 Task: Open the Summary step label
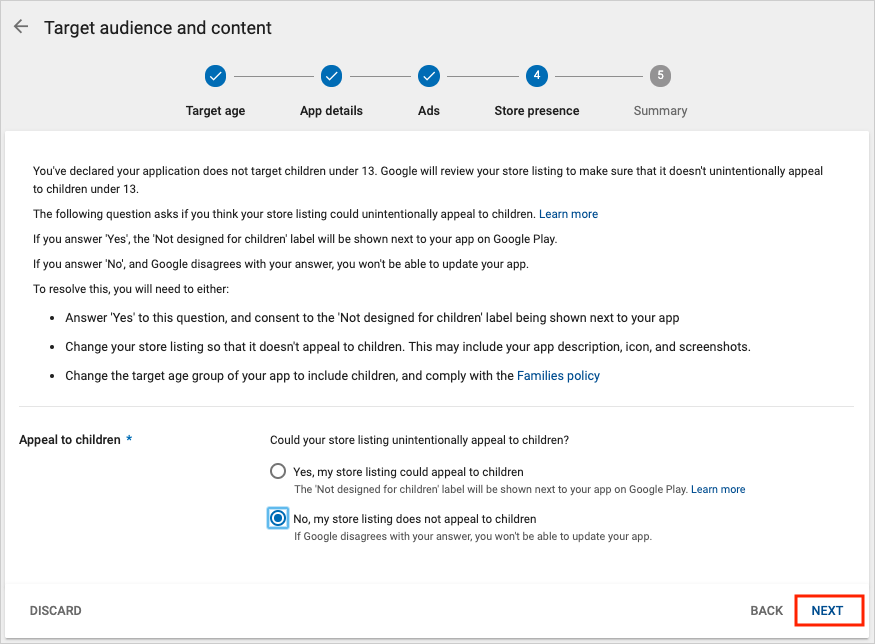660,110
